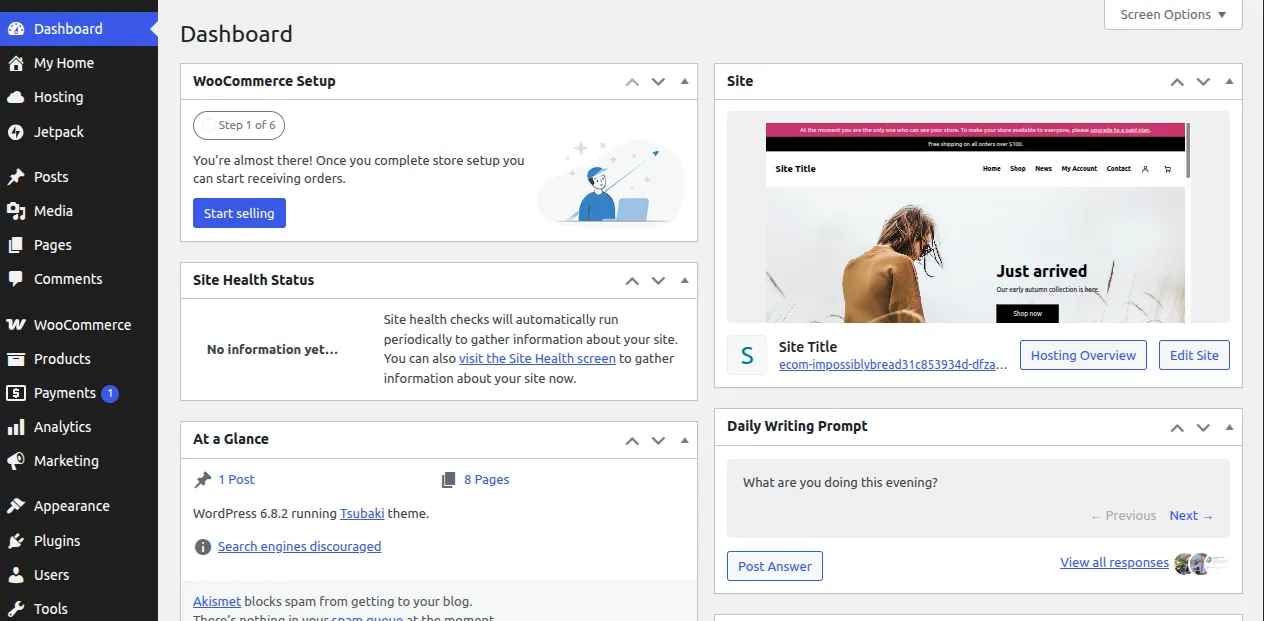Click Next in the writing prompt navigation
Screen dimensions: 1264x621
point(1185,515)
